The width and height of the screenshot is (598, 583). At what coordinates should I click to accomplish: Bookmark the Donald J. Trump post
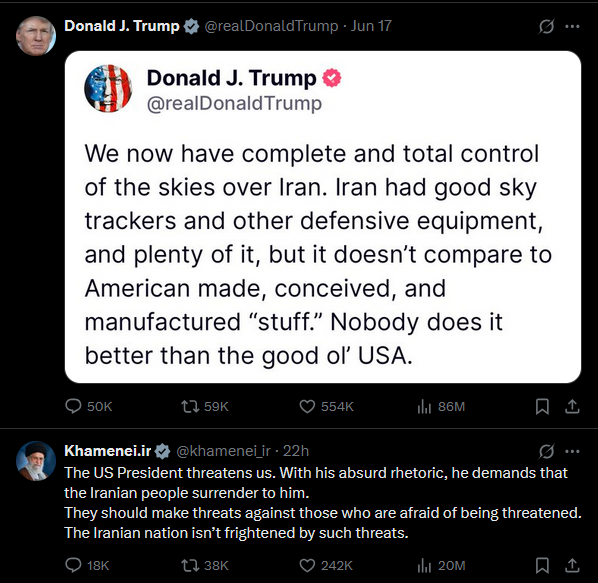542,406
